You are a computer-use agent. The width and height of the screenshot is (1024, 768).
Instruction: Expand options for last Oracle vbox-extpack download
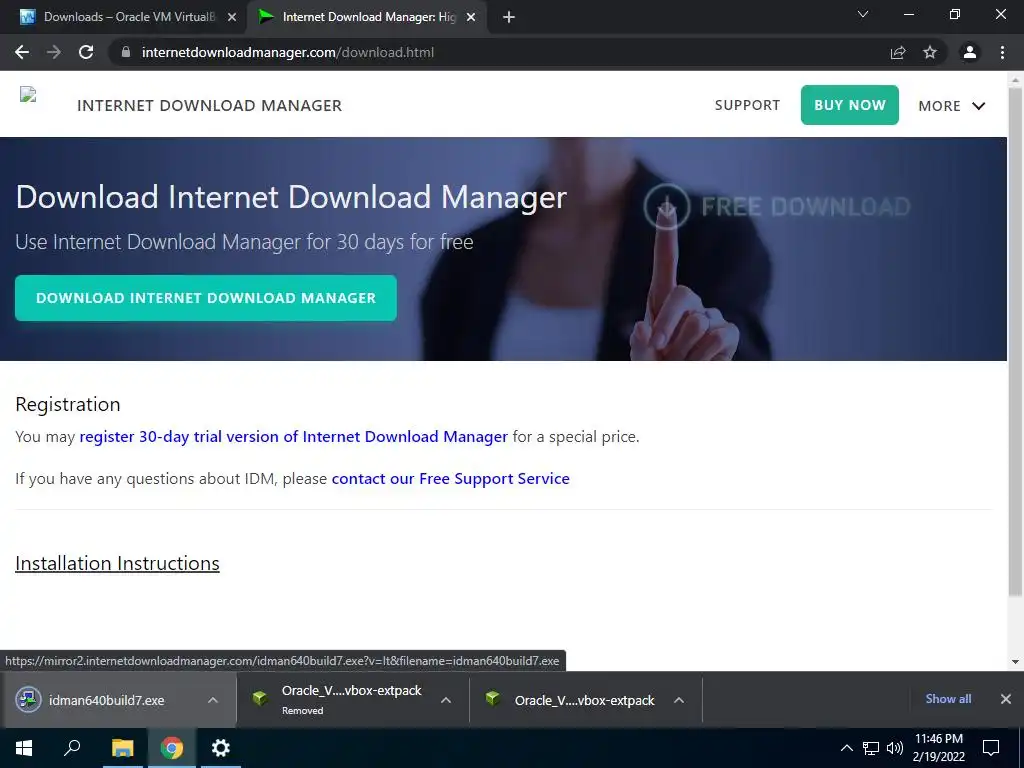click(x=679, y=700)
